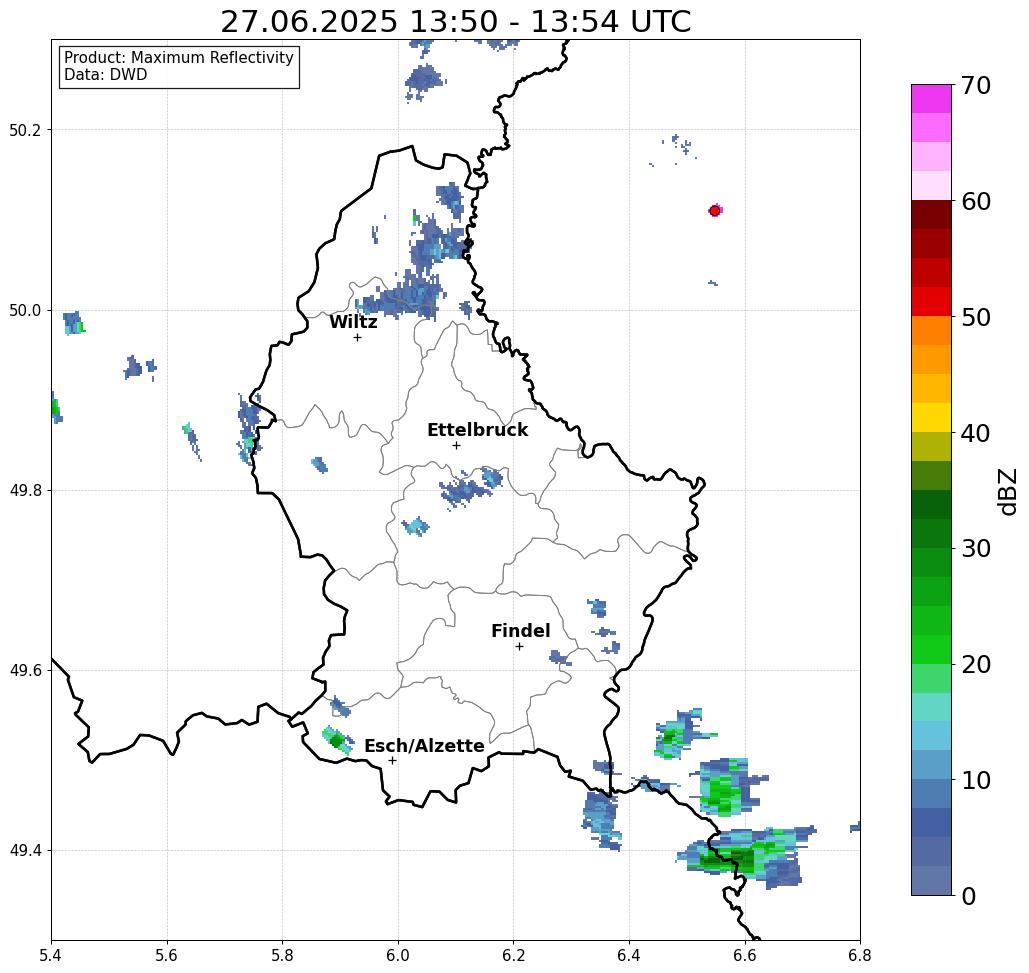
Task: Click the plus marker below Ettelbruck
Action: click(x=456, y=445)
